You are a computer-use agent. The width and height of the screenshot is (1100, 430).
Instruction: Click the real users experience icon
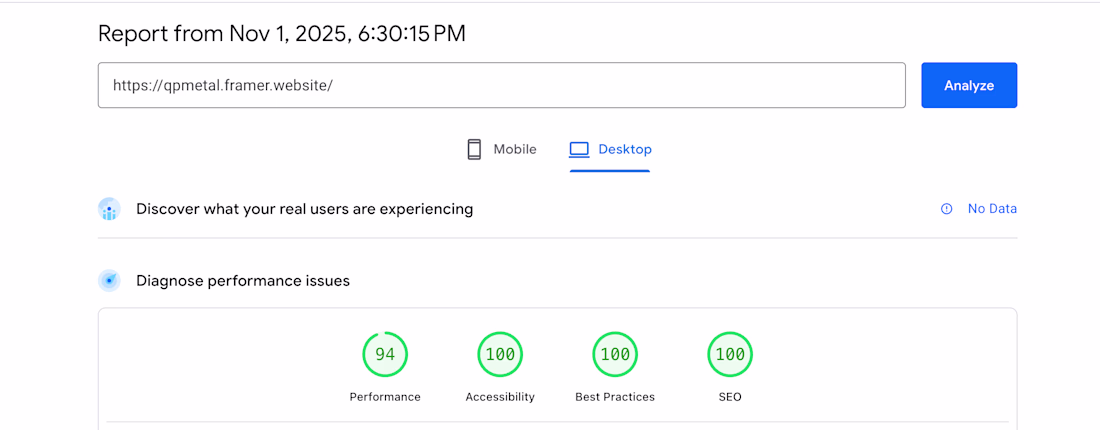pyautogui.click(x=109, y=209)
